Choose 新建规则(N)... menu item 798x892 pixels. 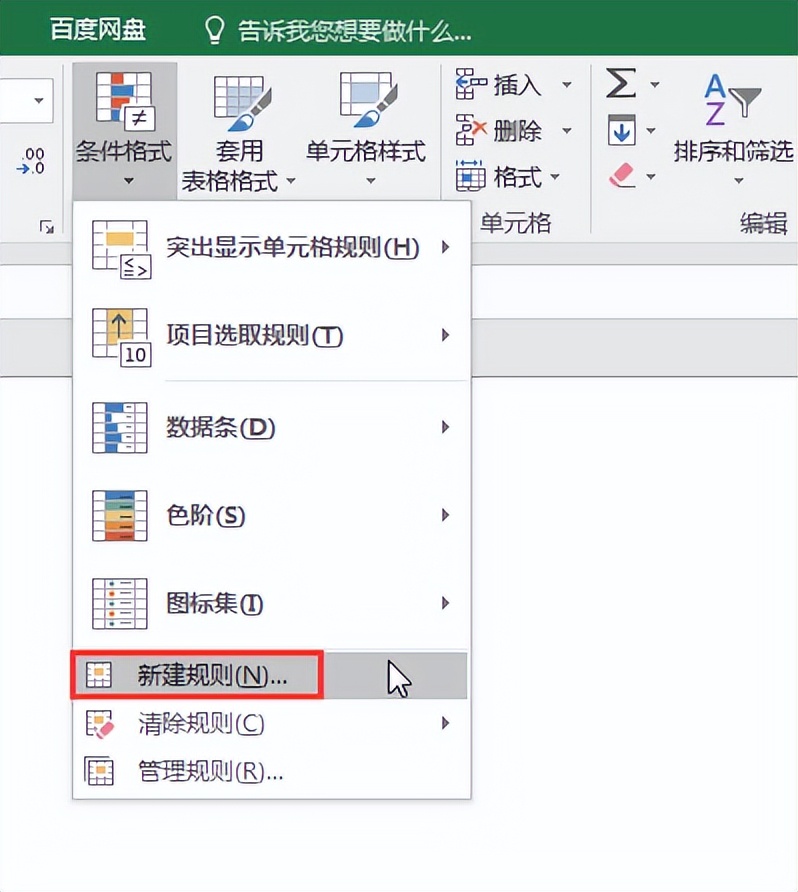(270, 675)
